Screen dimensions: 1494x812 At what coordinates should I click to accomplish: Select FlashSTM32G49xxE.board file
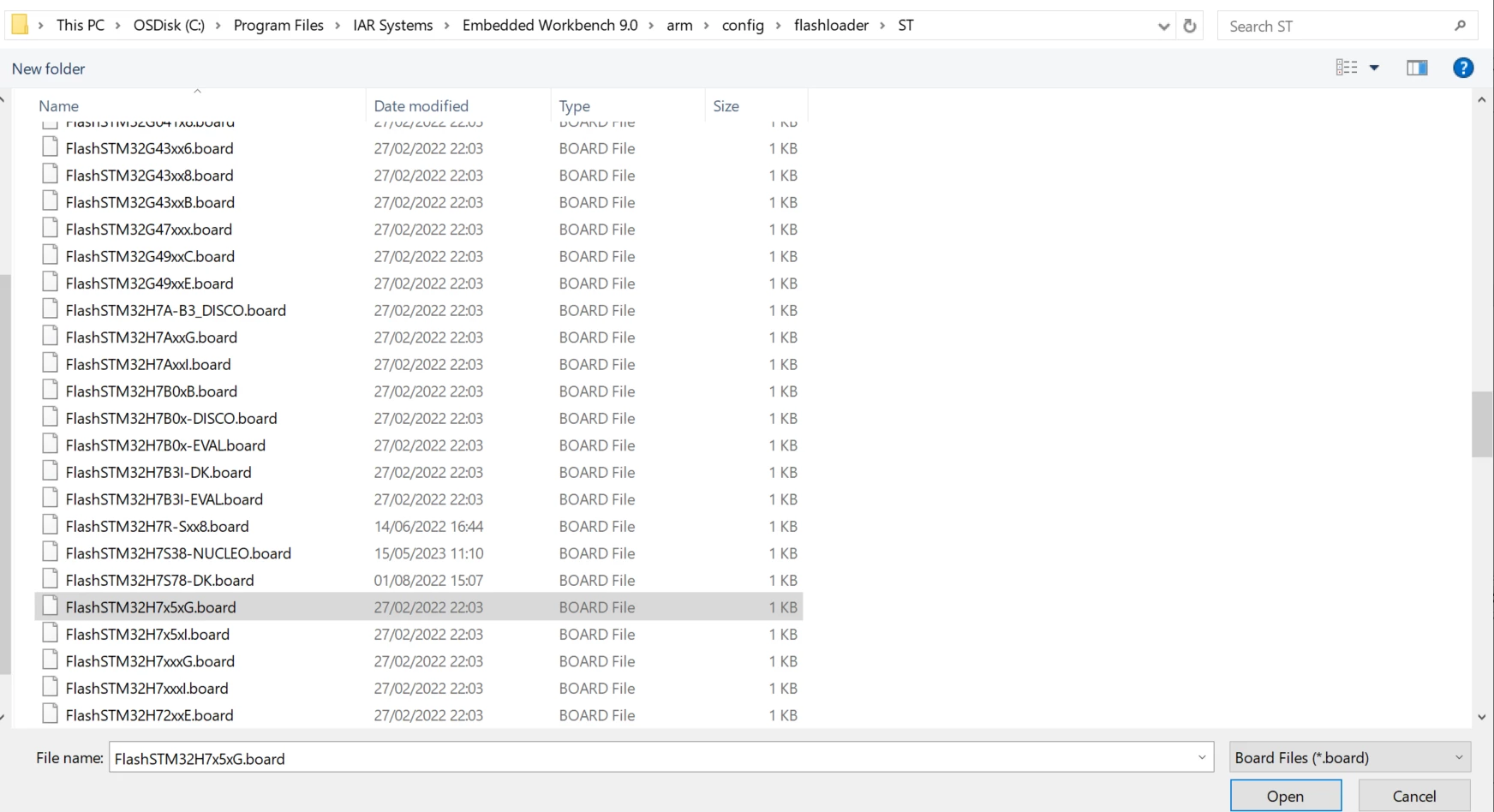[x=419, y=283]
